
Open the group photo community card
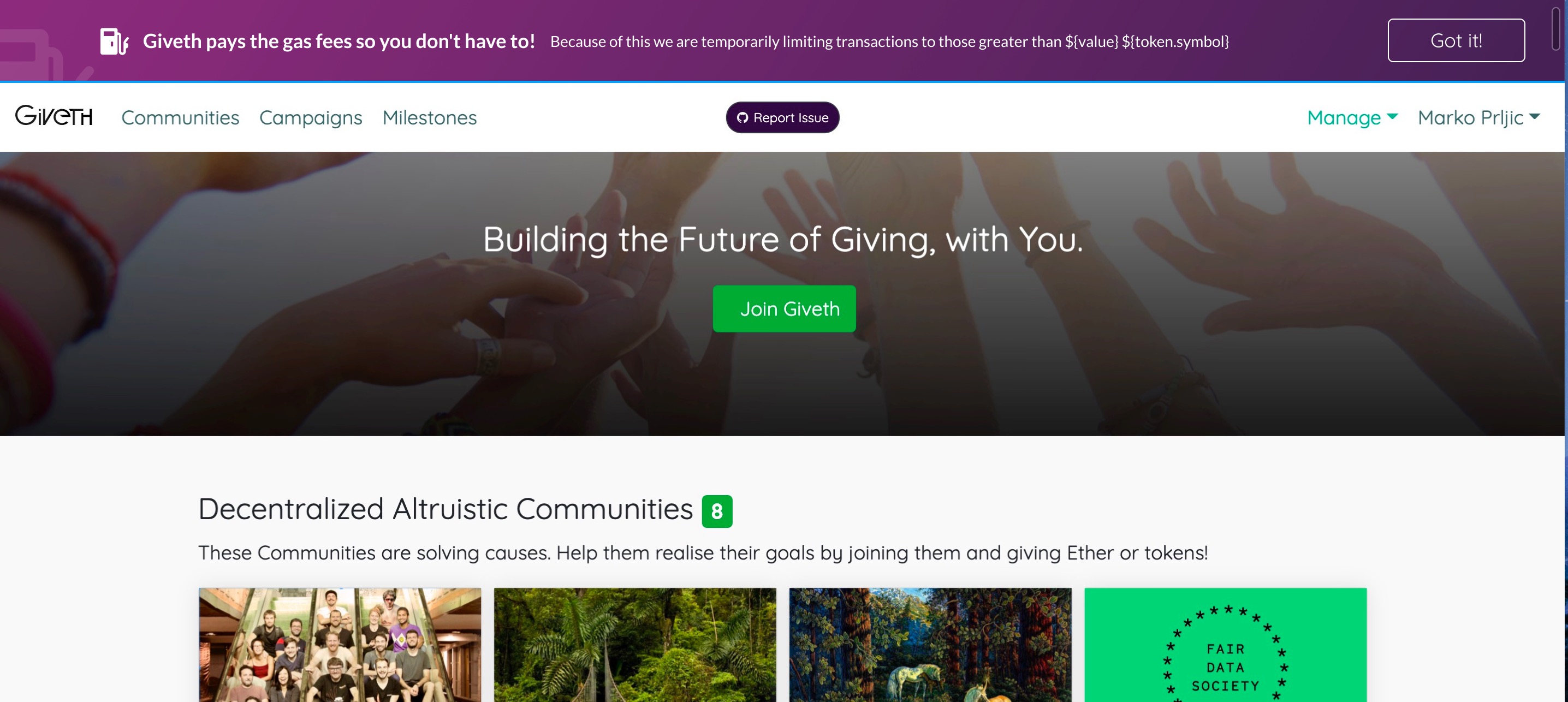coord(340,645)
